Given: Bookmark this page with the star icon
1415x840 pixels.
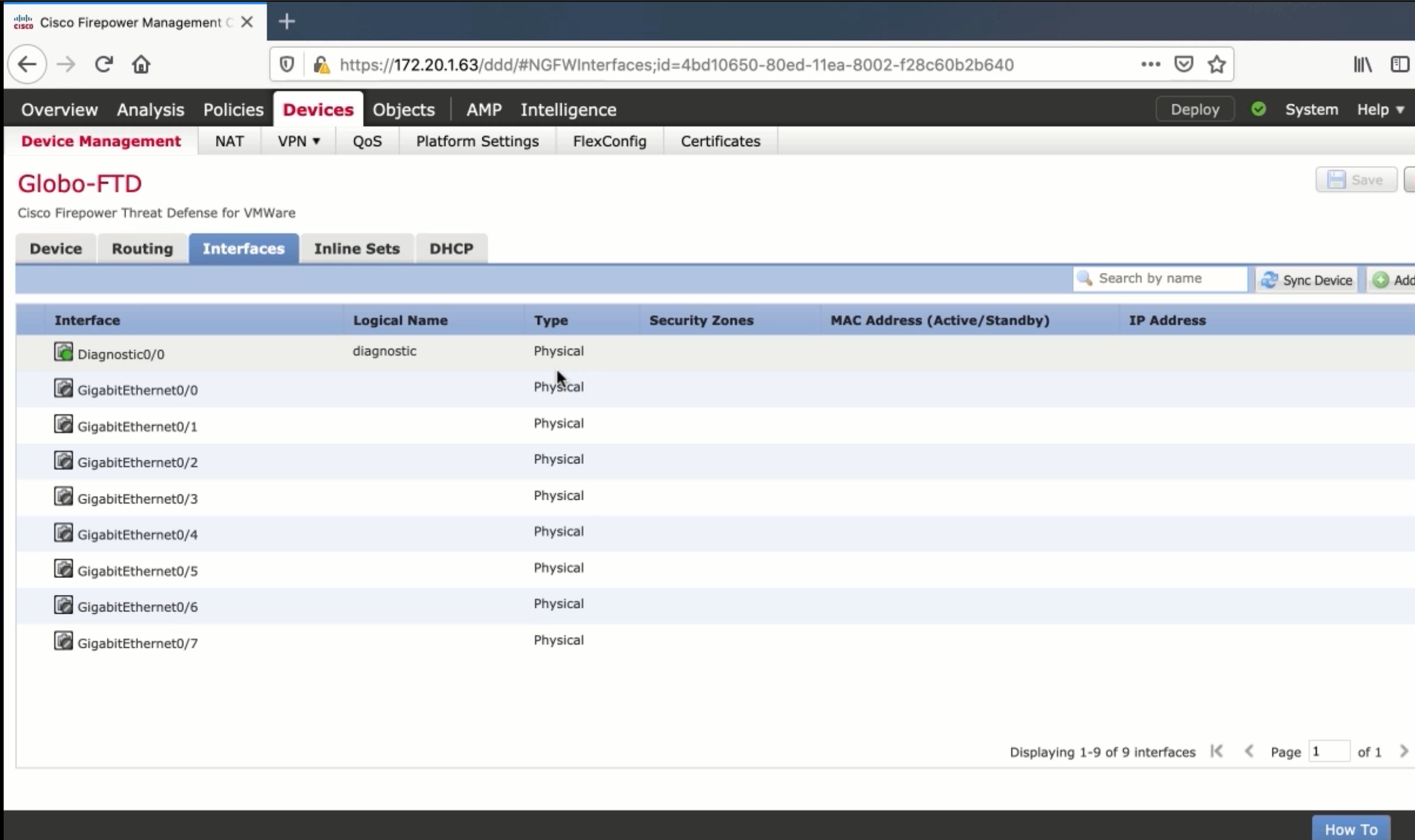Looking at the screenshot, I should pos(1217,64).
